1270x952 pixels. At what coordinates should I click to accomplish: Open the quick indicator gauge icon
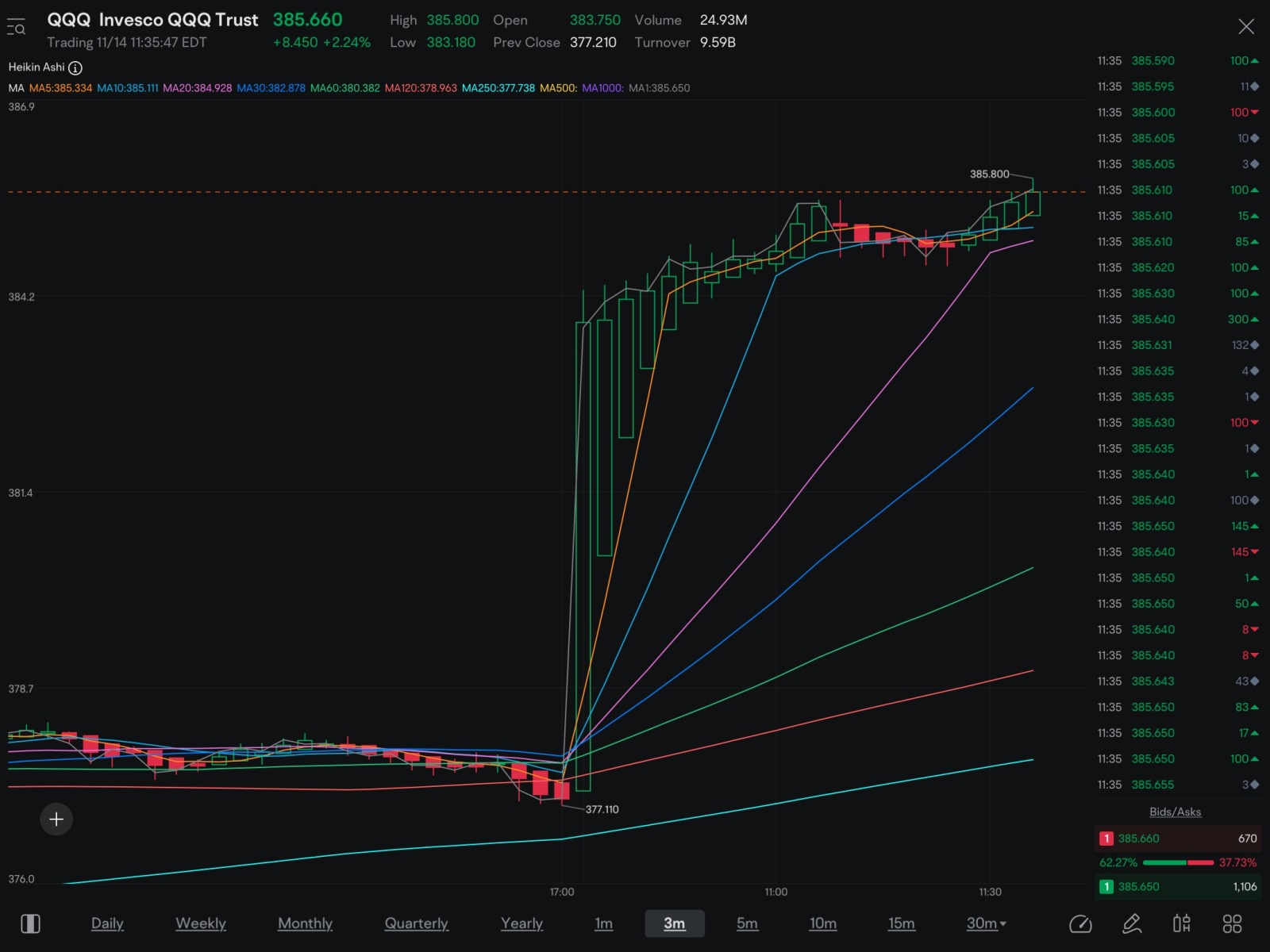[1080, 923]
